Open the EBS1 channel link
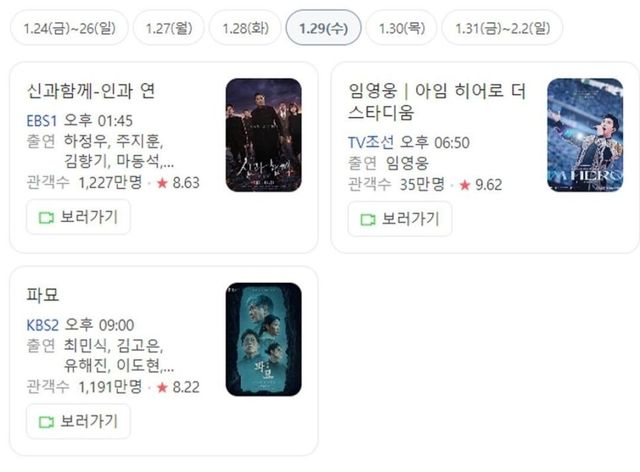Image resolution: width=640 pixels, height=472 pixels. click(42, 121)
